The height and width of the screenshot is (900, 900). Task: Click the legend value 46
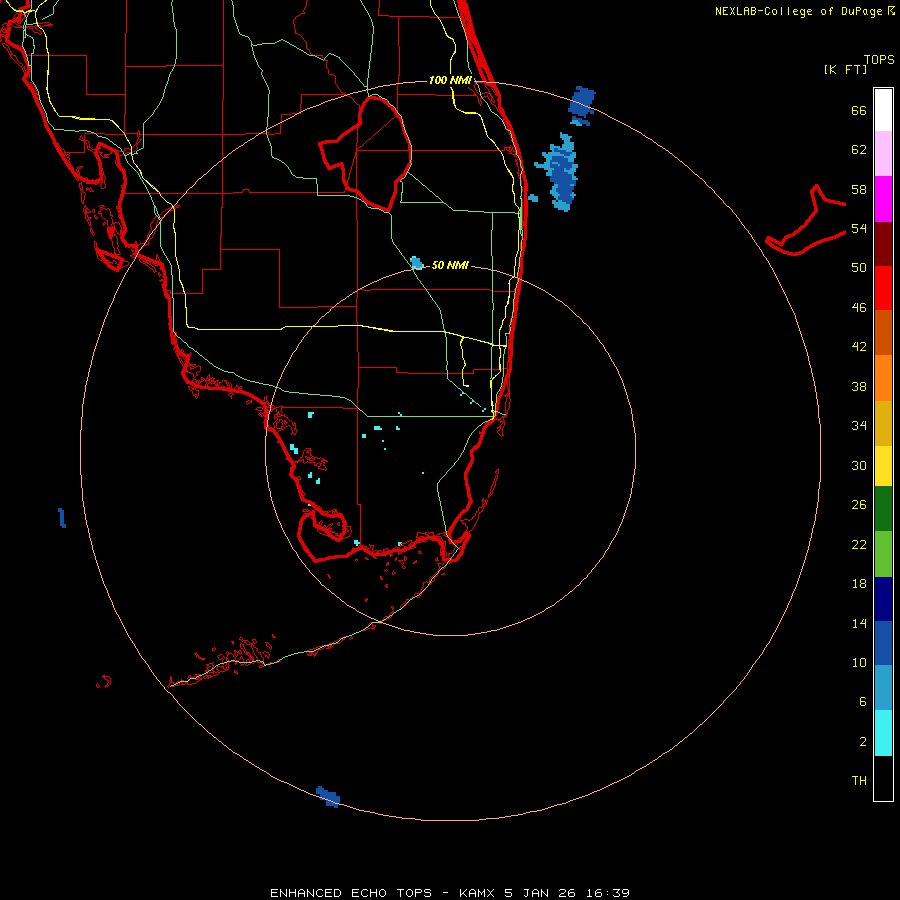point(859,307)
